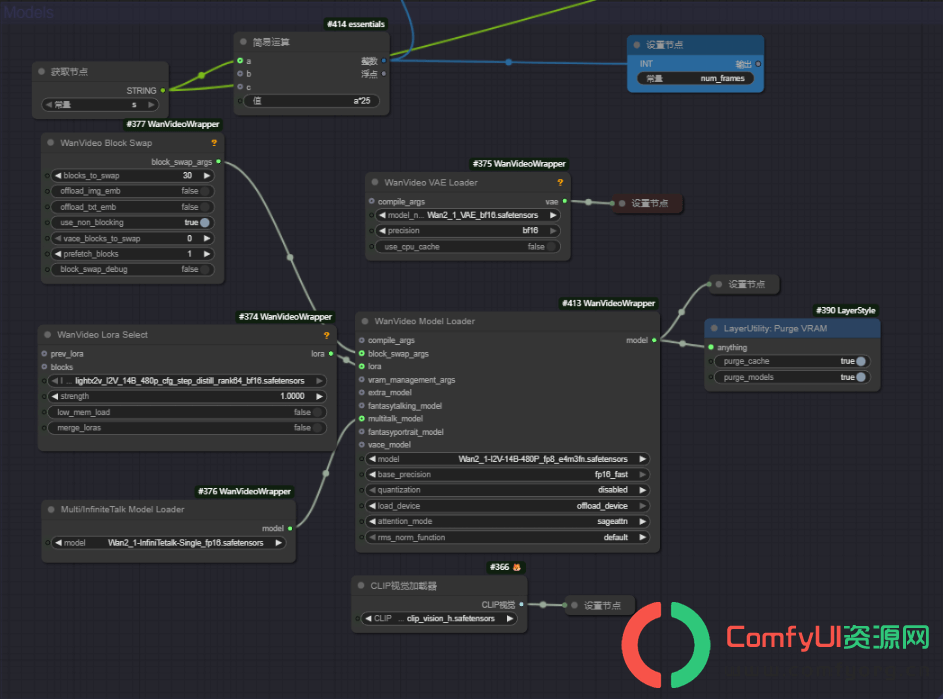Collapse the CLIP视觉加载器 node via its title dot

[x=361, y=585]
